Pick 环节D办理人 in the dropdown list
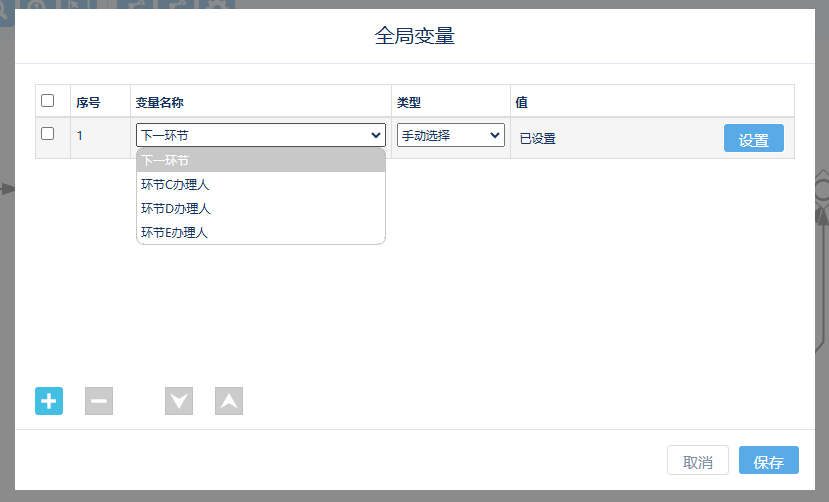The width and height of the screenshot is (829, 502). [x=260, y=208]
